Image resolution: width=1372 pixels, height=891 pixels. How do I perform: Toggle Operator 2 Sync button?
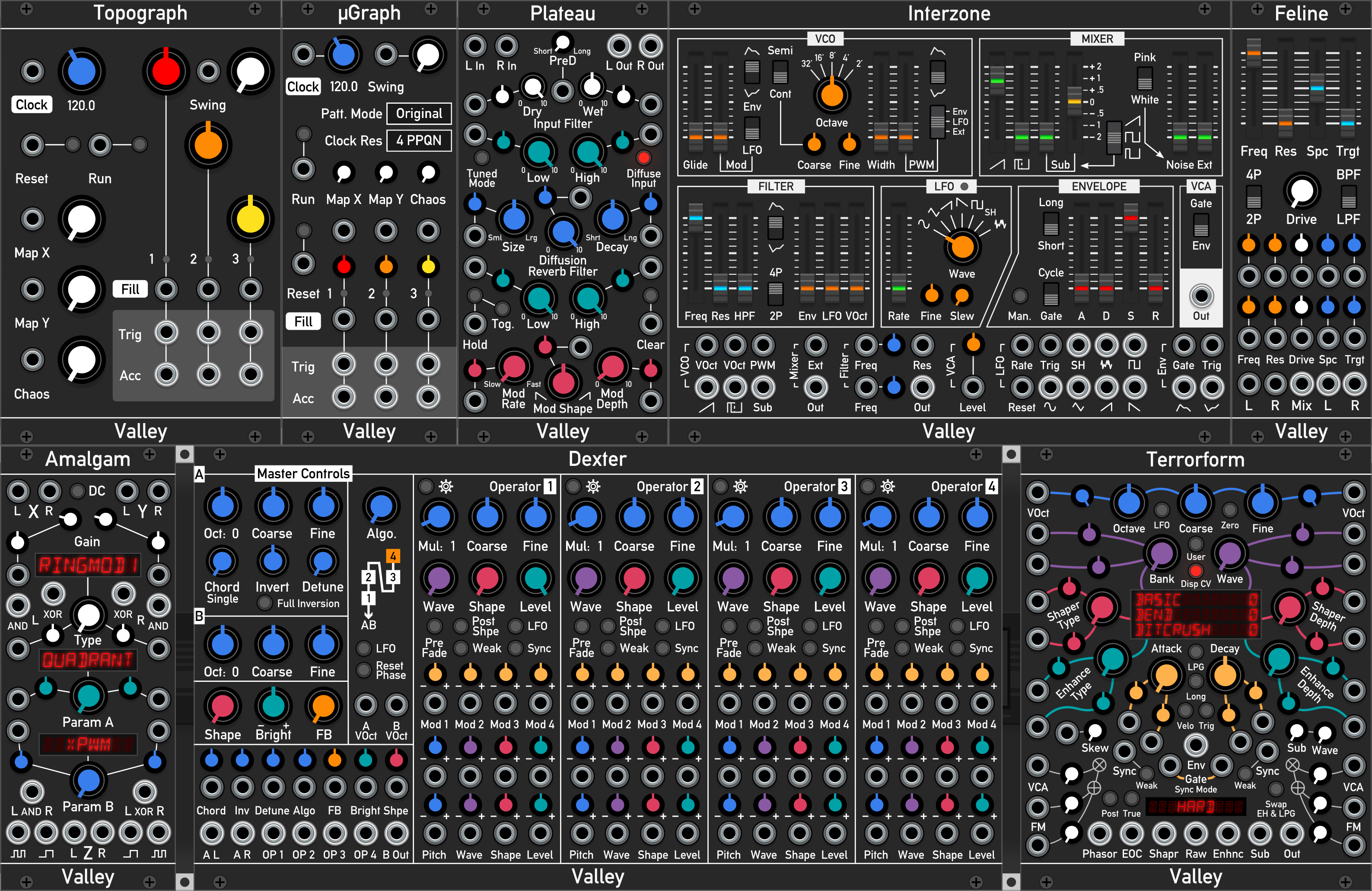pos(663,648)
